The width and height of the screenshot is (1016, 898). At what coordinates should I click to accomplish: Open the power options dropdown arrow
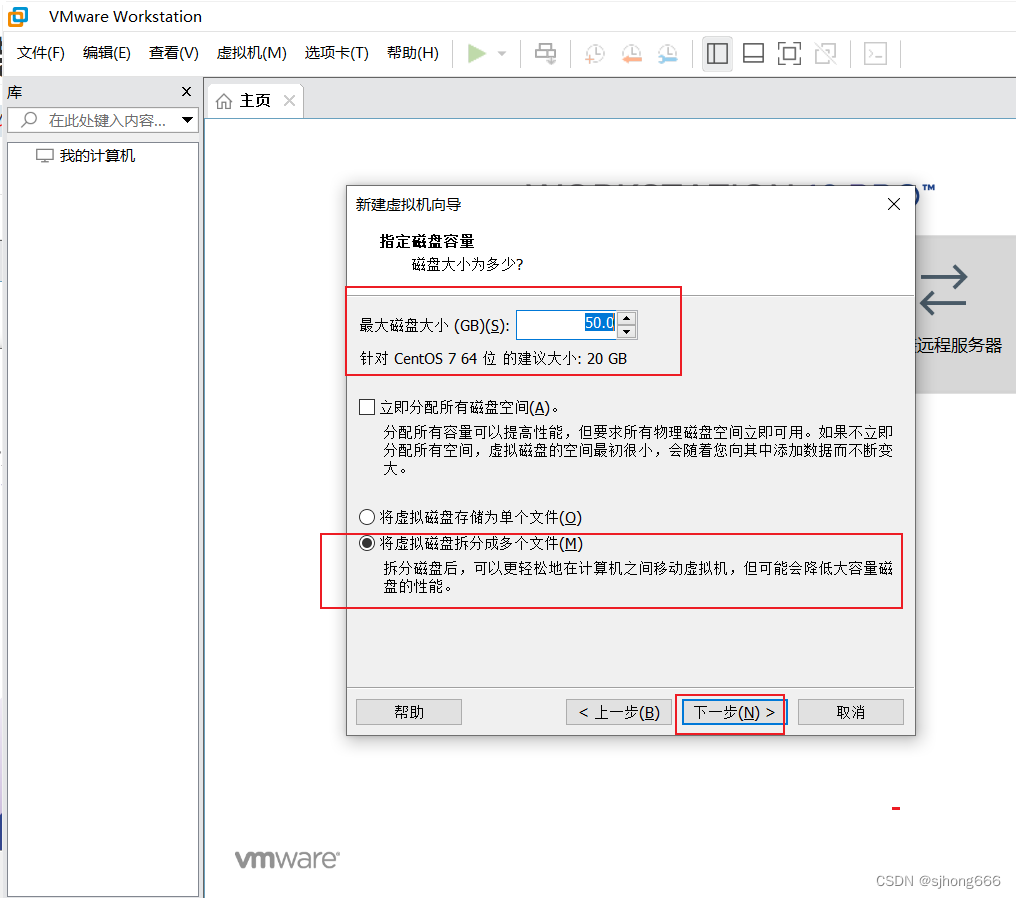pyautogui.click(x=502, y=53)
